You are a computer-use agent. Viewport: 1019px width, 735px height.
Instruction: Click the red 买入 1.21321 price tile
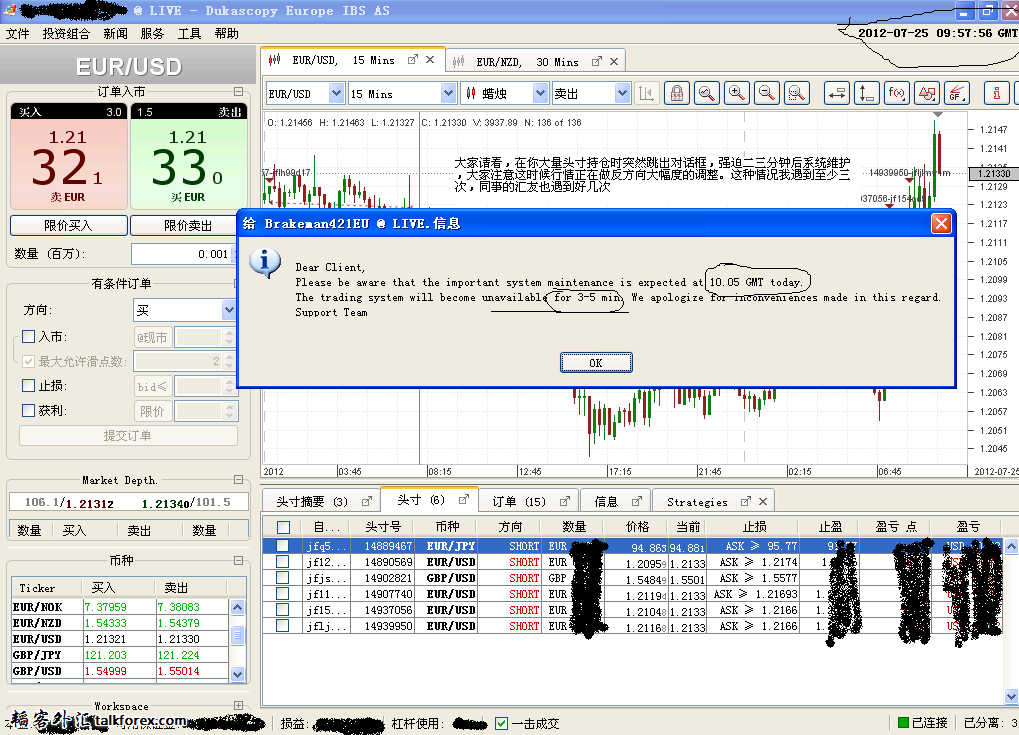(69, 156)
